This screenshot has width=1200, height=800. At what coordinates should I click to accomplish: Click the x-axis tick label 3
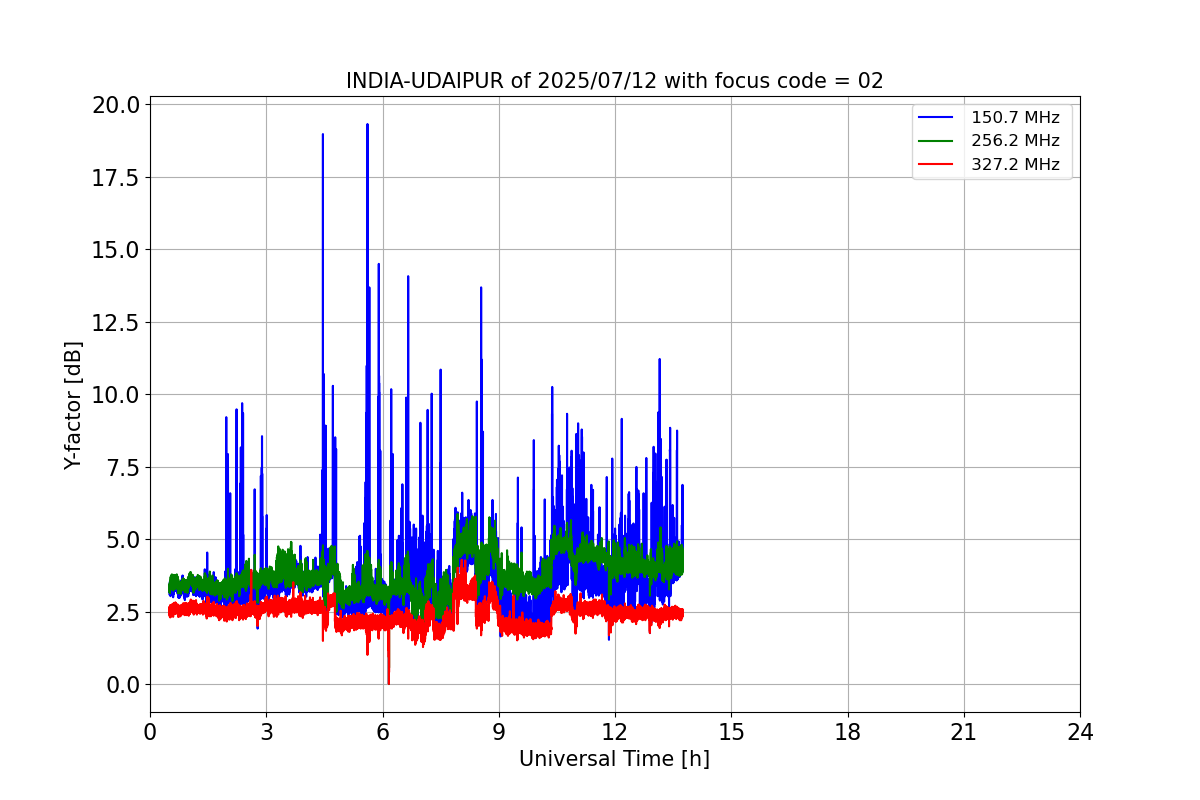coord(266,732)
